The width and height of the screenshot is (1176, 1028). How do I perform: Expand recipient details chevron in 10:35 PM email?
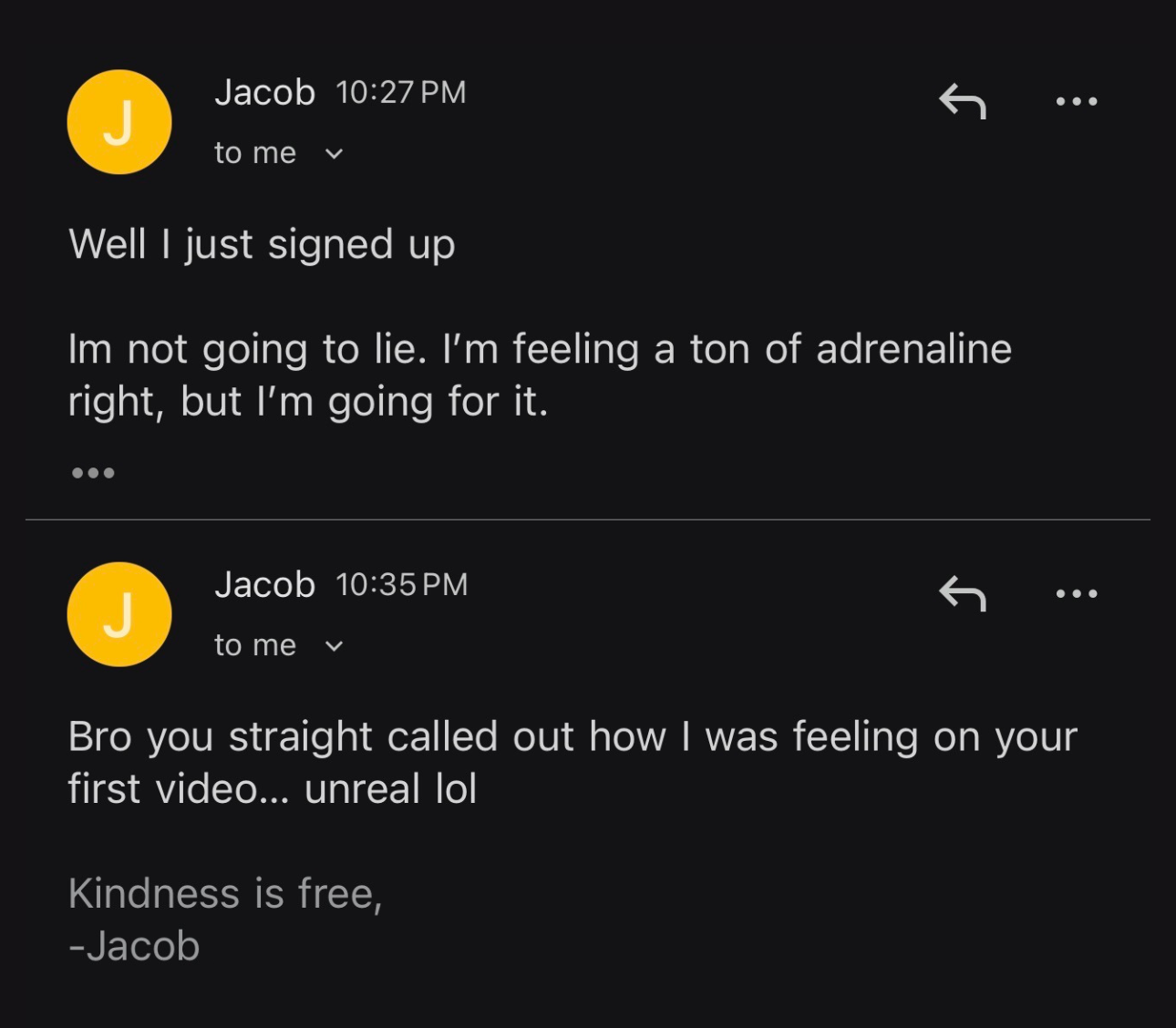click(x=335, y=646)
